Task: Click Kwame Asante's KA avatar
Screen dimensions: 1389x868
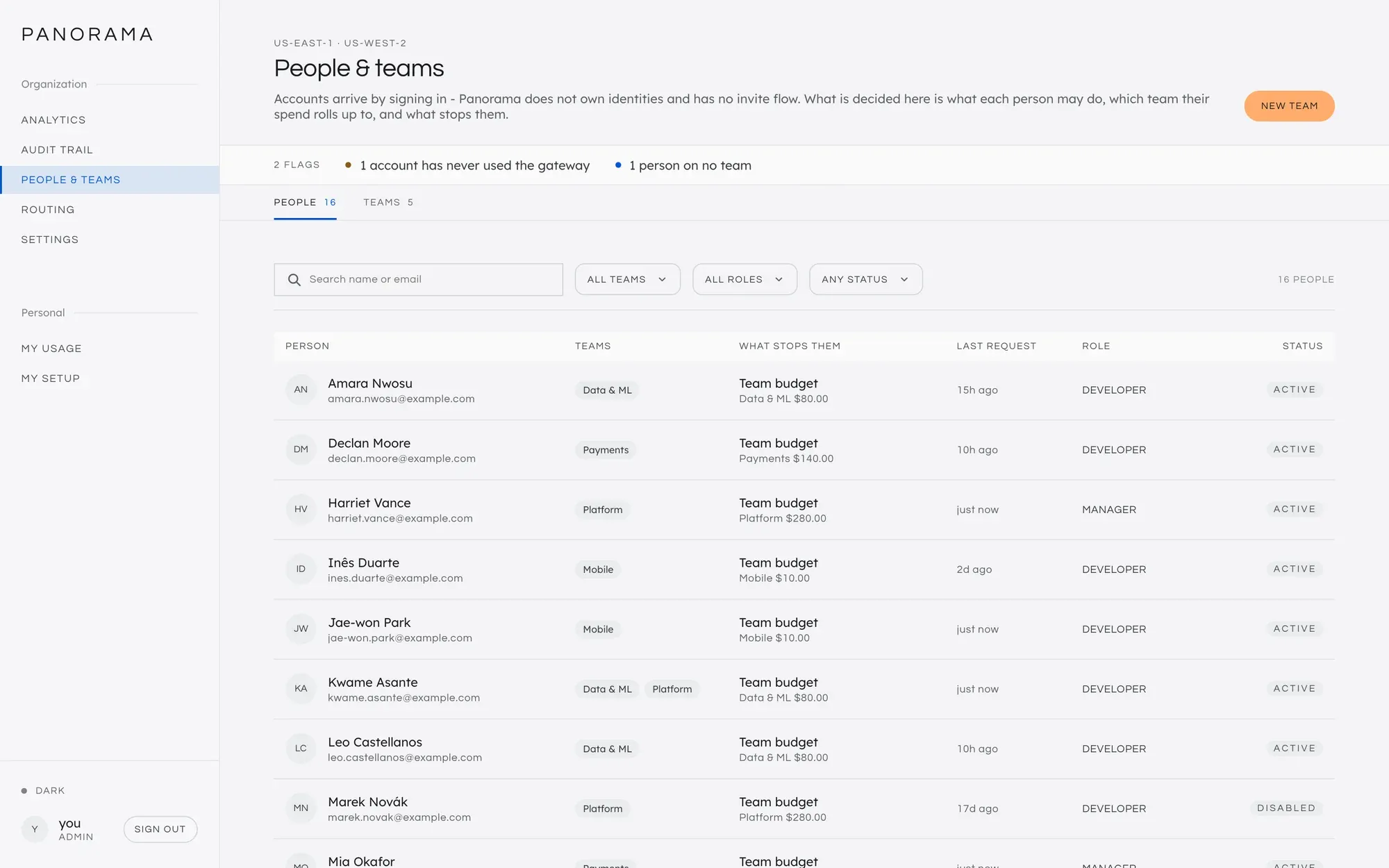Action: pyautogui.click(x=301, y=688)
